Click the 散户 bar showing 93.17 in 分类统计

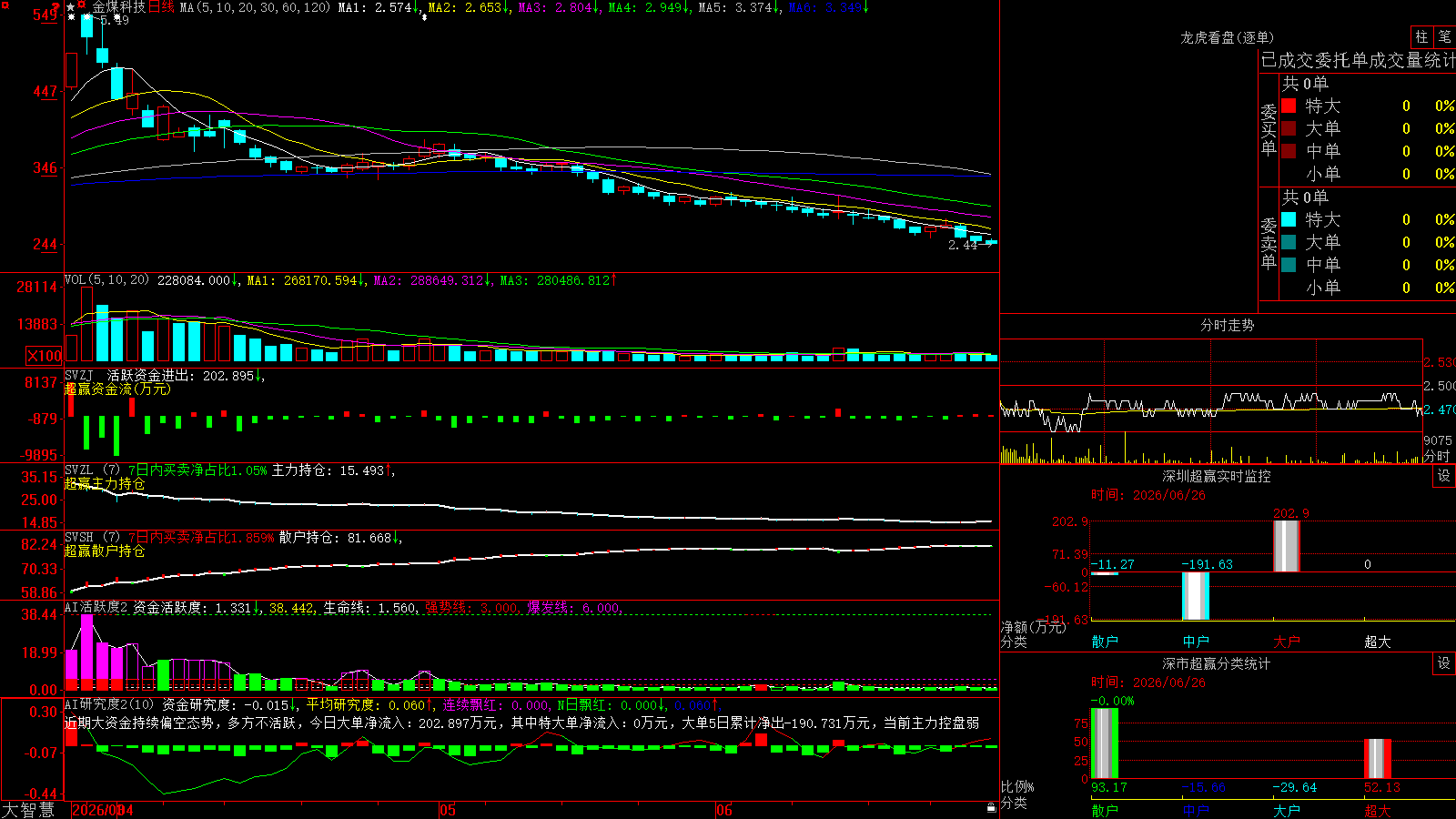pyautogui.click(x=1105, y=743)
